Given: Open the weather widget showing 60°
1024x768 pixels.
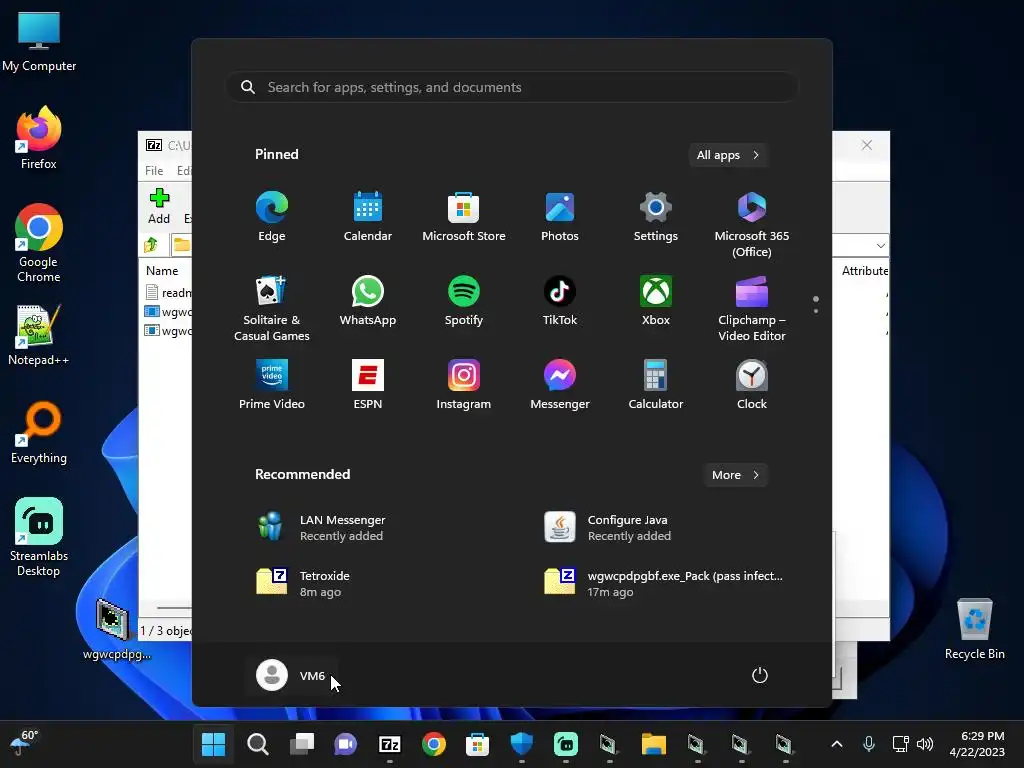Looking at the screenshot, I should [24, 743].
